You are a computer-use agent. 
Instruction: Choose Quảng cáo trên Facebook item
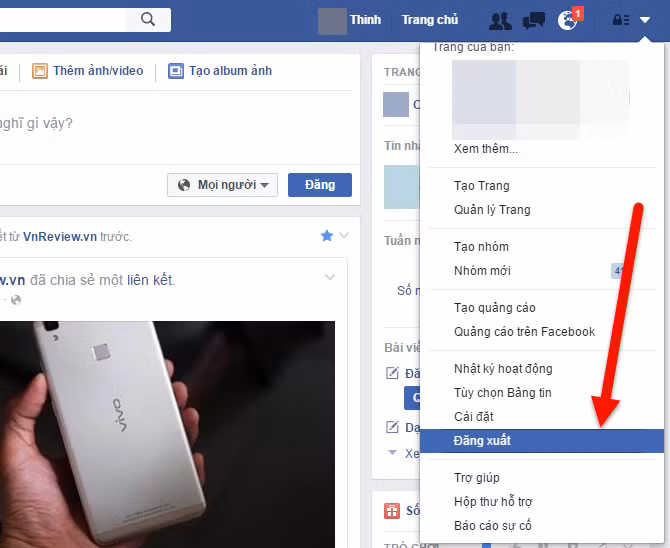pos(524,332)
